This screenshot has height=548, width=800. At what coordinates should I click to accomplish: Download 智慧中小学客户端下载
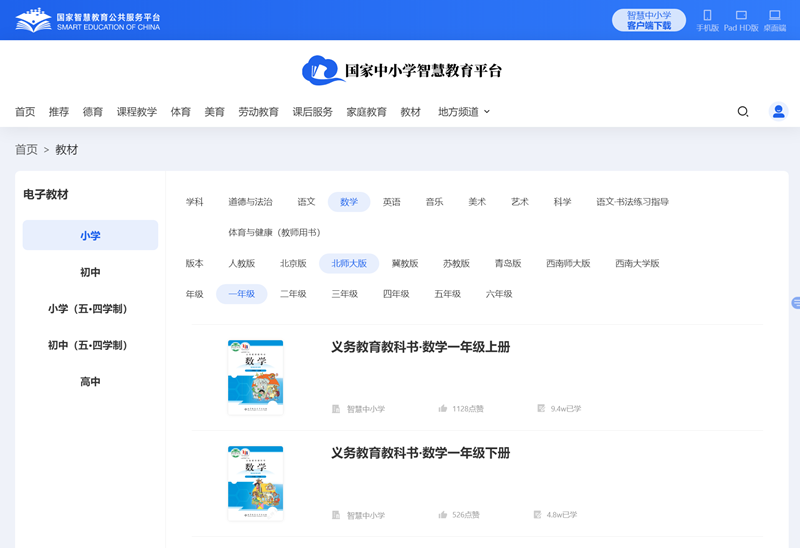click(x=649, y=20)
